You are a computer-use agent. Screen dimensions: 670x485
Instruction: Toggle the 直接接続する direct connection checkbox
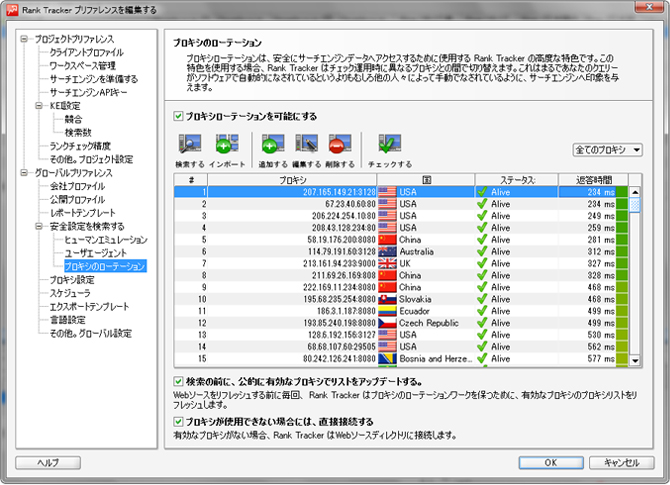click(x=178, y=422)
